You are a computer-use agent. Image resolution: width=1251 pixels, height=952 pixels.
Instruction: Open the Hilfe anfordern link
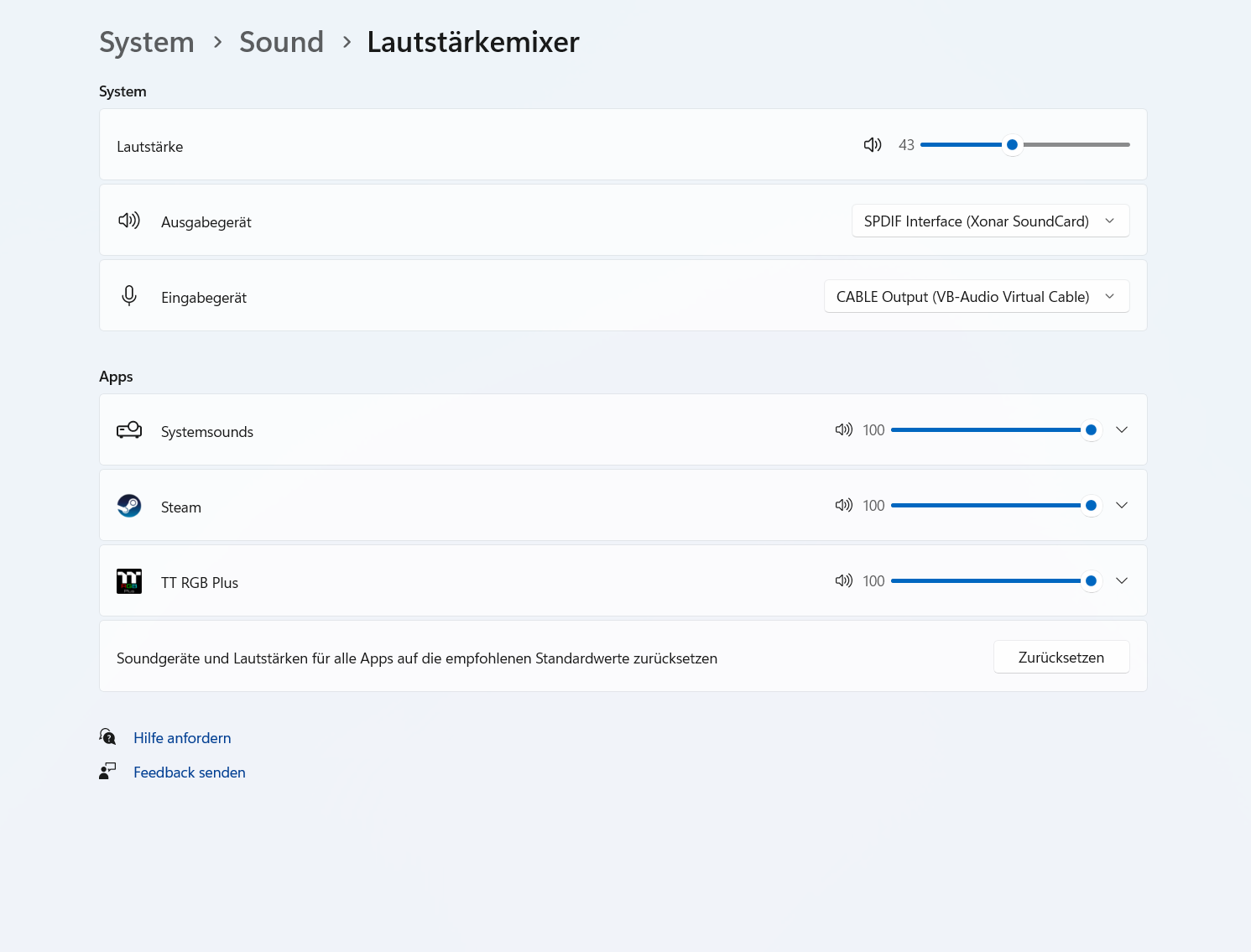coord(182,738)
